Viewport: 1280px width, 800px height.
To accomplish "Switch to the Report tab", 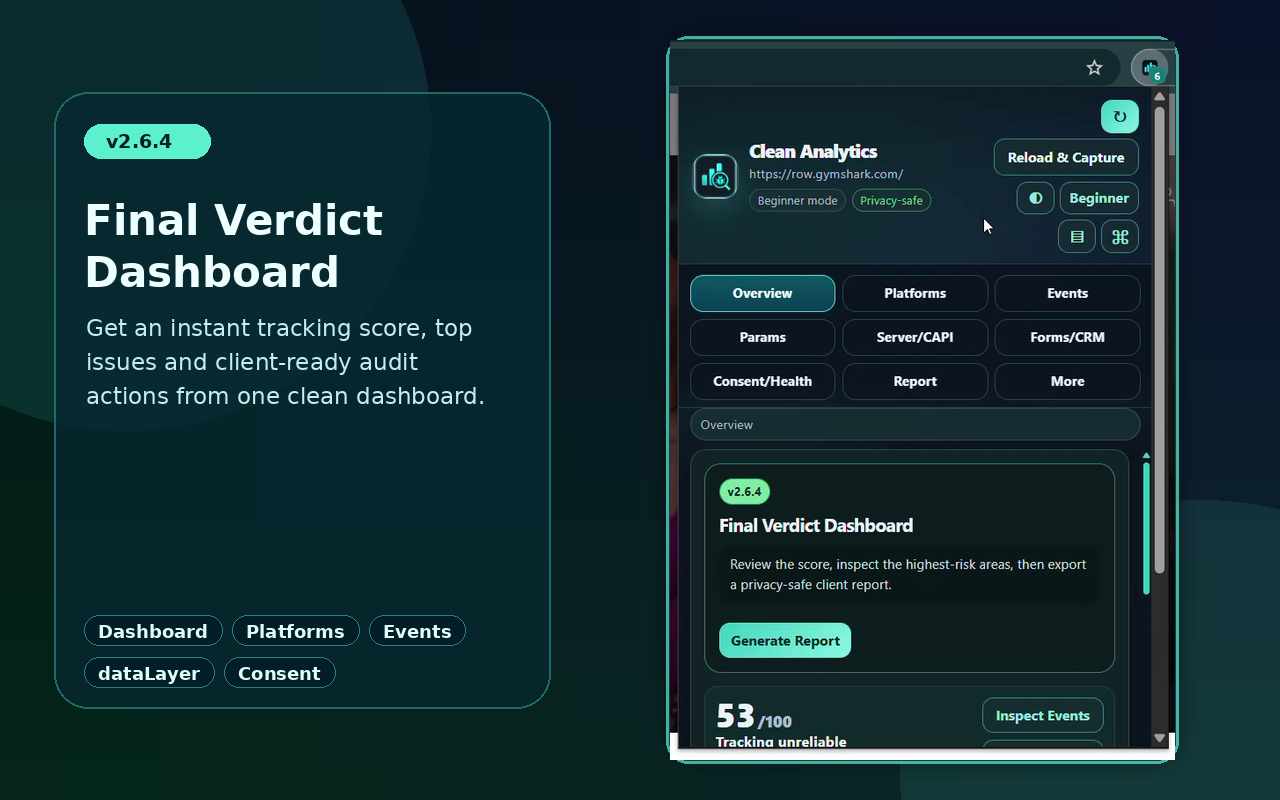I will [915, 381].
